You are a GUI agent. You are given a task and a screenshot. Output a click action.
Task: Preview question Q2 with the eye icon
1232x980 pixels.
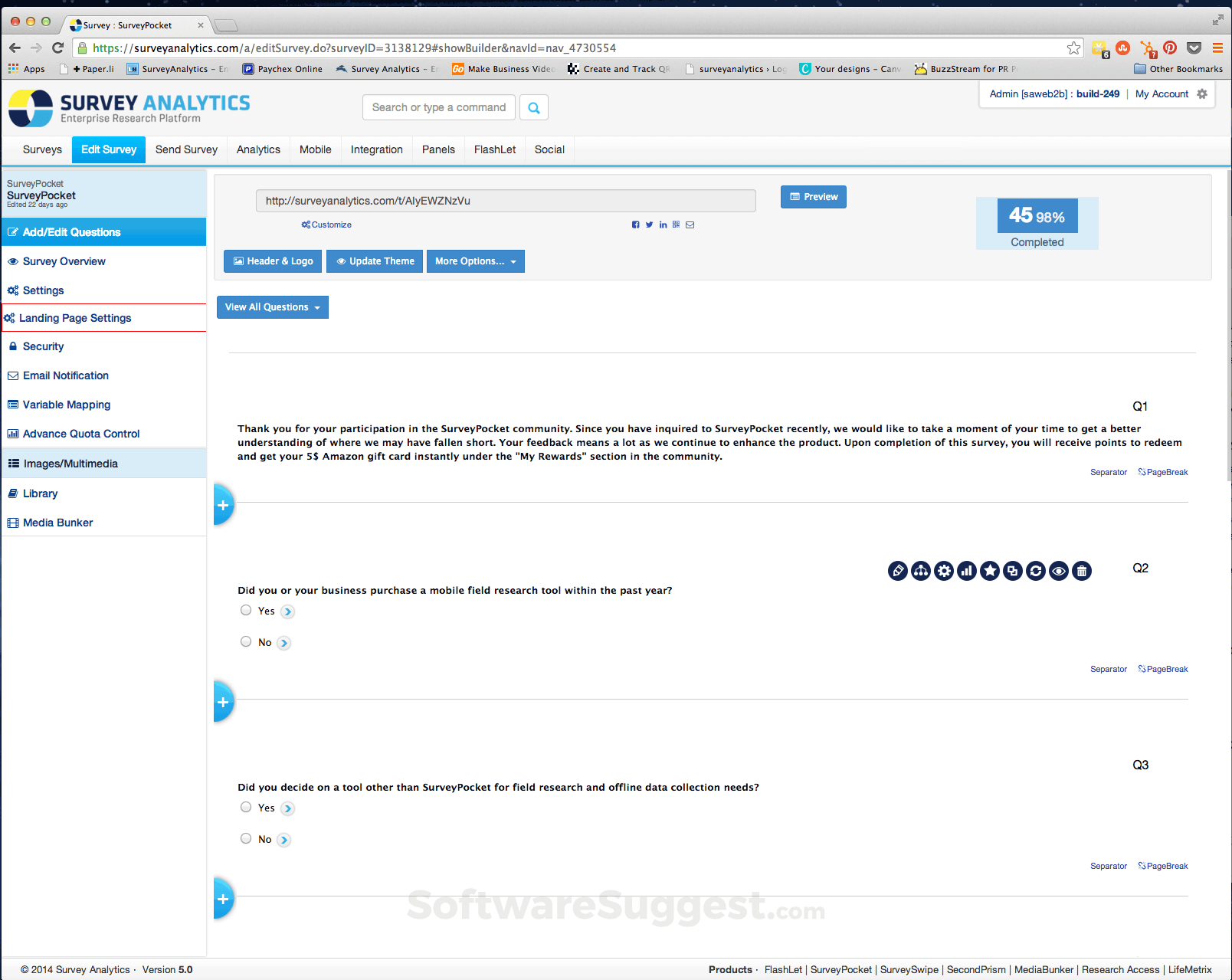pos(1059,571)
